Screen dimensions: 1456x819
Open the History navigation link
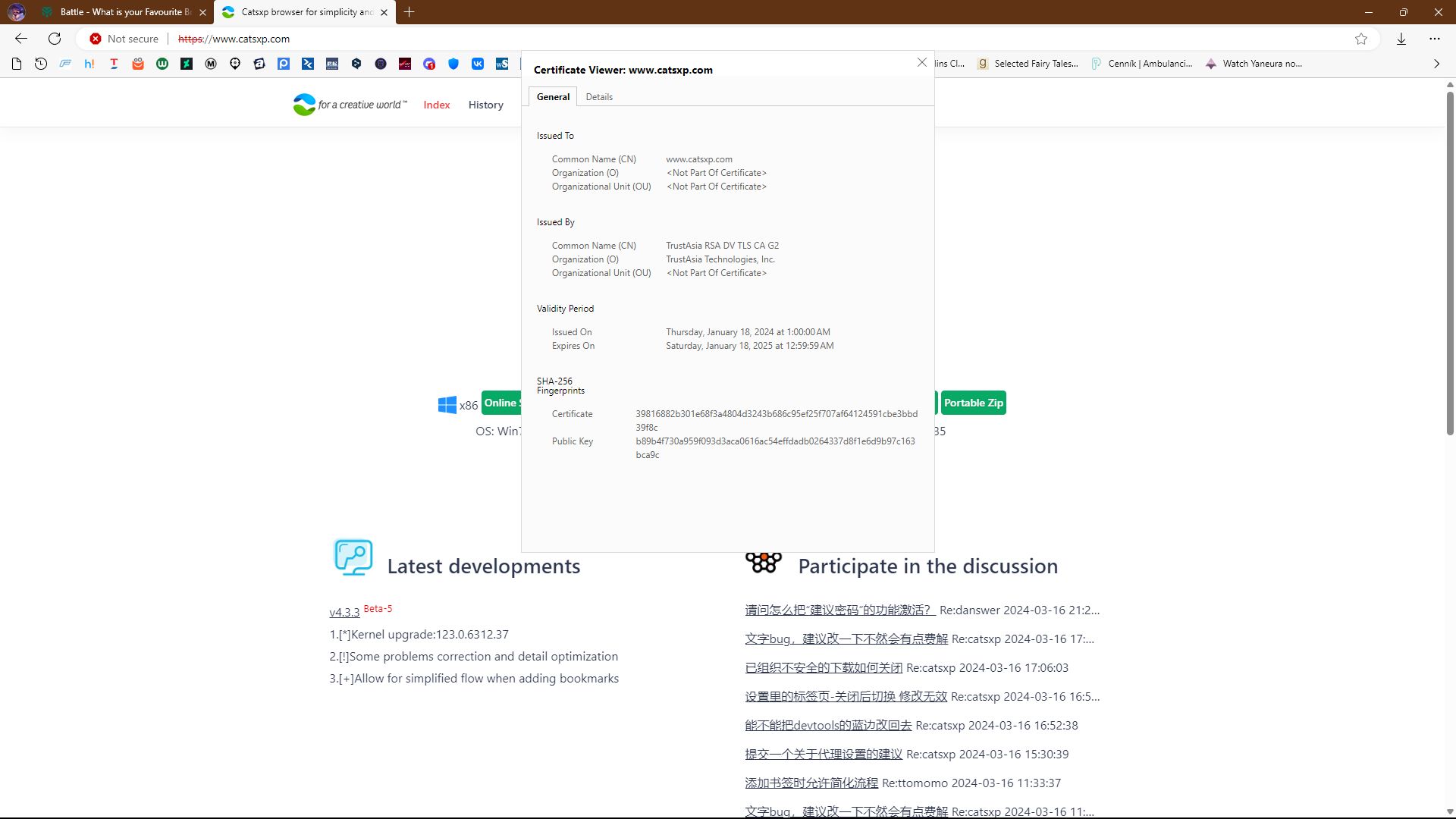pyautogui.click(x=486, y=105)
